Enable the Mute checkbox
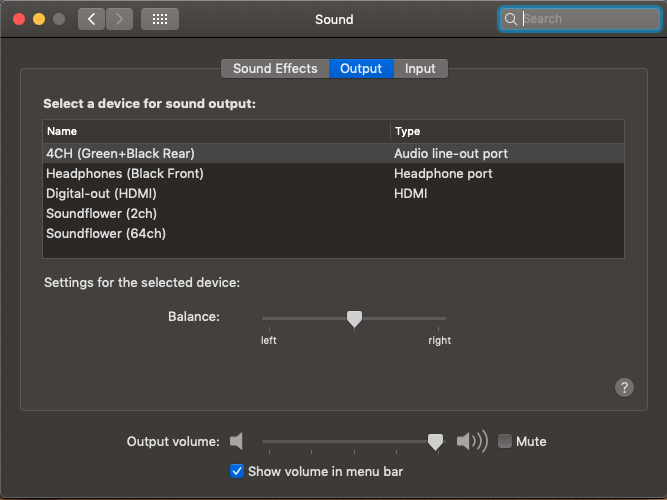Screen dimensions: 667x500 tap(505, 441)
